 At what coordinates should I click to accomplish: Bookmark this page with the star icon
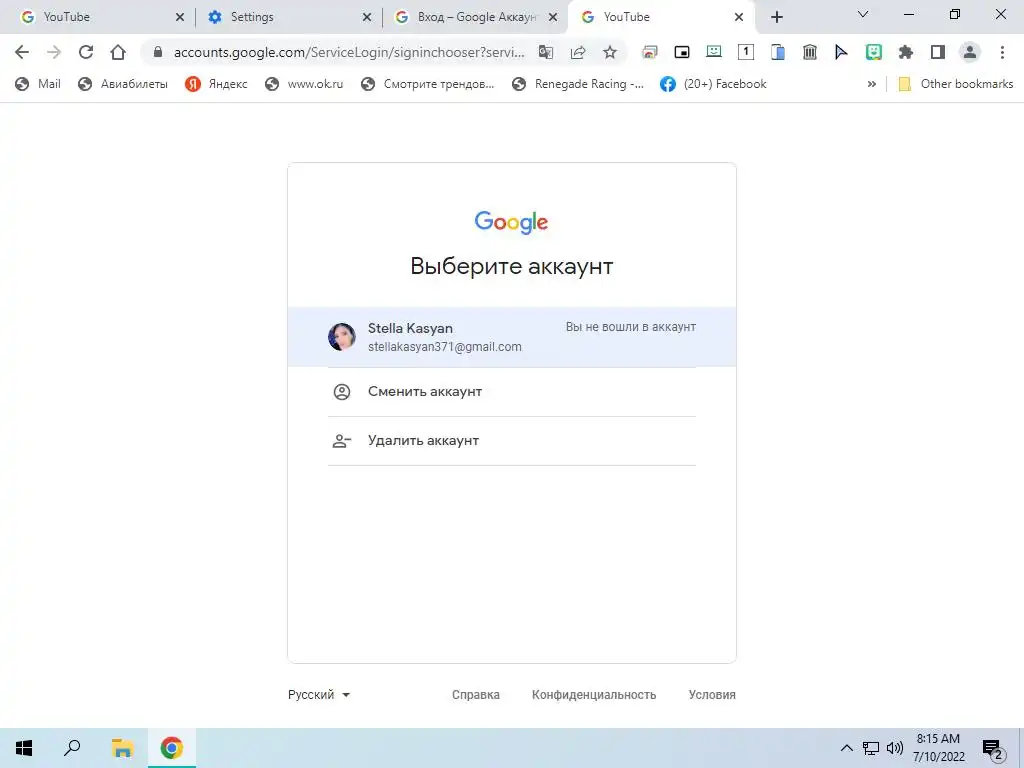click(x=610, y=52)
